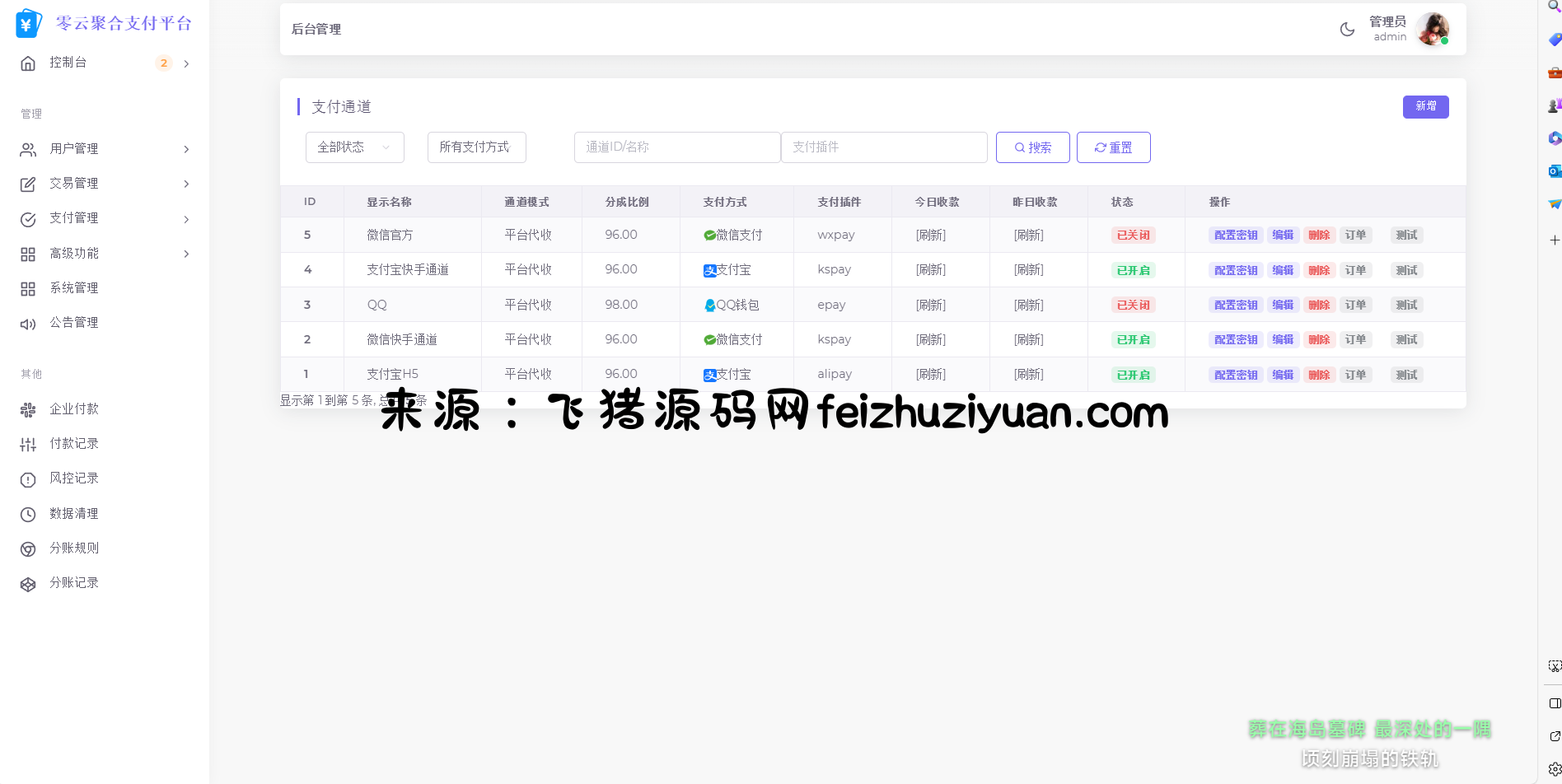Open 公告管理 in the sidebar
This screenshot has height=784, width=1562.
click(73, 323)
